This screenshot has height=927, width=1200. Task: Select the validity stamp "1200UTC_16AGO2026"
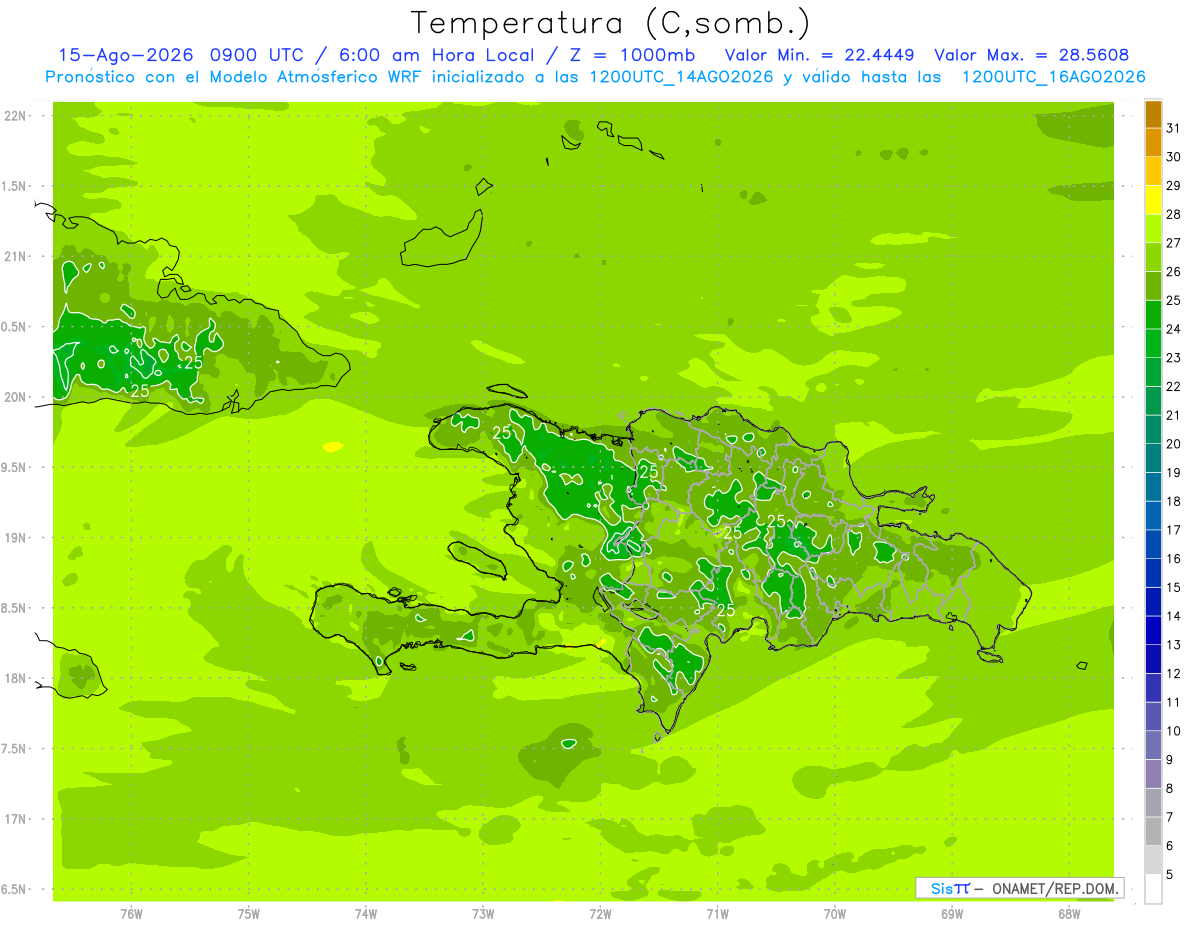(1053, 77)
